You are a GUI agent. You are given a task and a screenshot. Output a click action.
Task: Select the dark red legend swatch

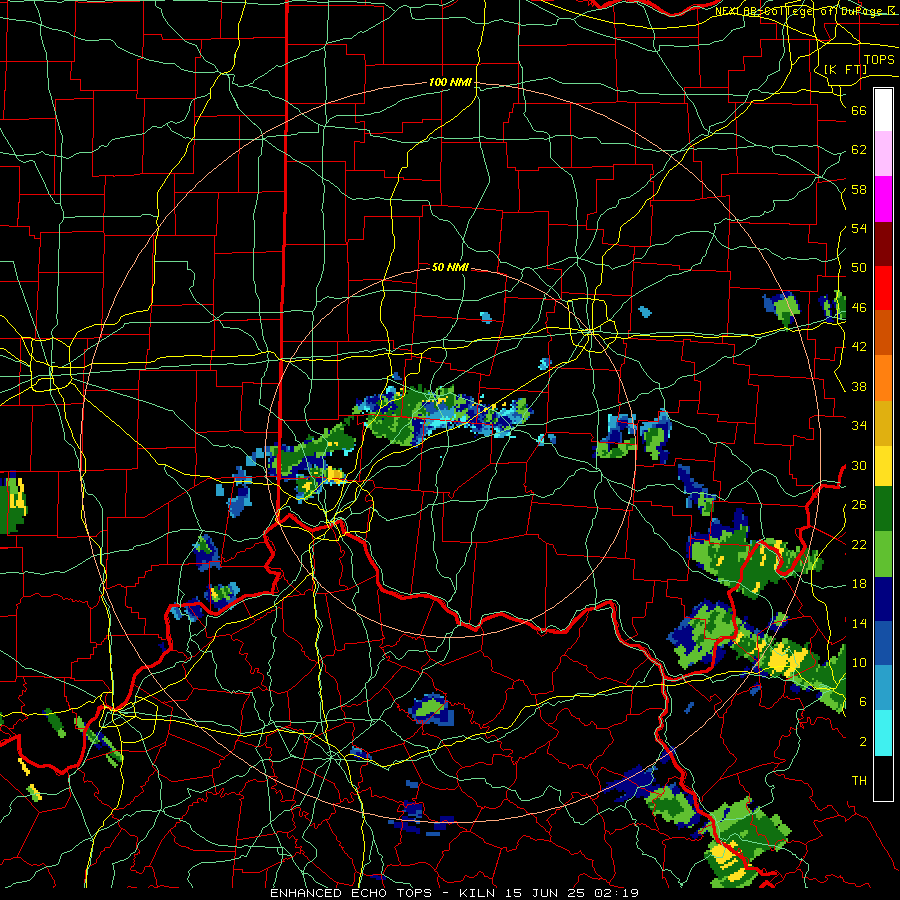pyautogui.click(x=883, y=245)
